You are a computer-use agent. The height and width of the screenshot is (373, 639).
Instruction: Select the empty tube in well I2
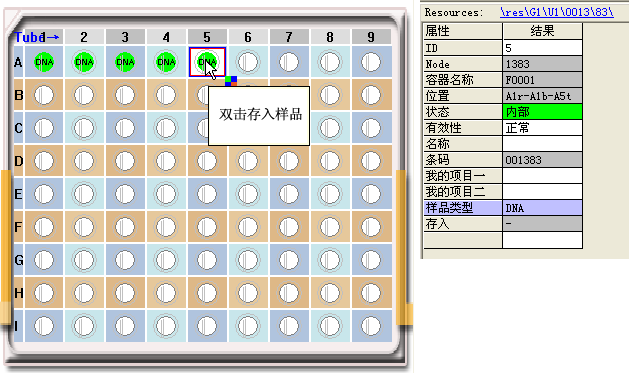(84, 326)
